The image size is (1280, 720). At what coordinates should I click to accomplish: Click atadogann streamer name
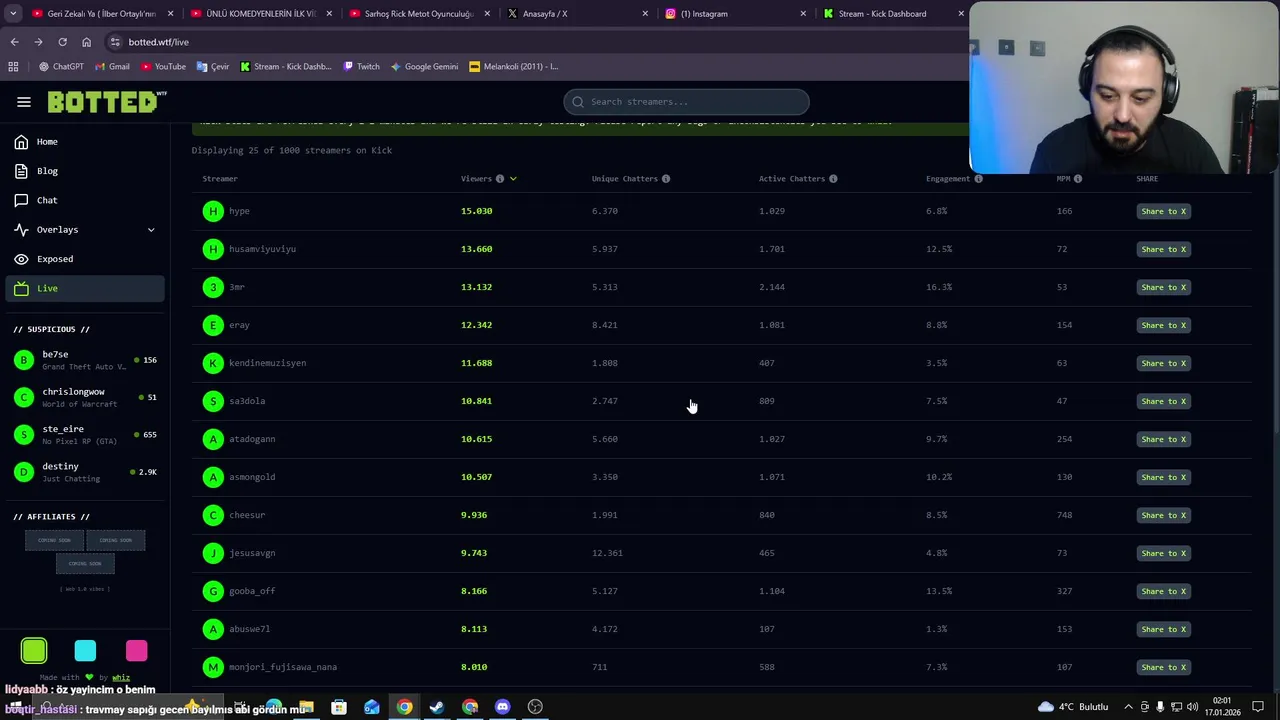tap(252, 439)
